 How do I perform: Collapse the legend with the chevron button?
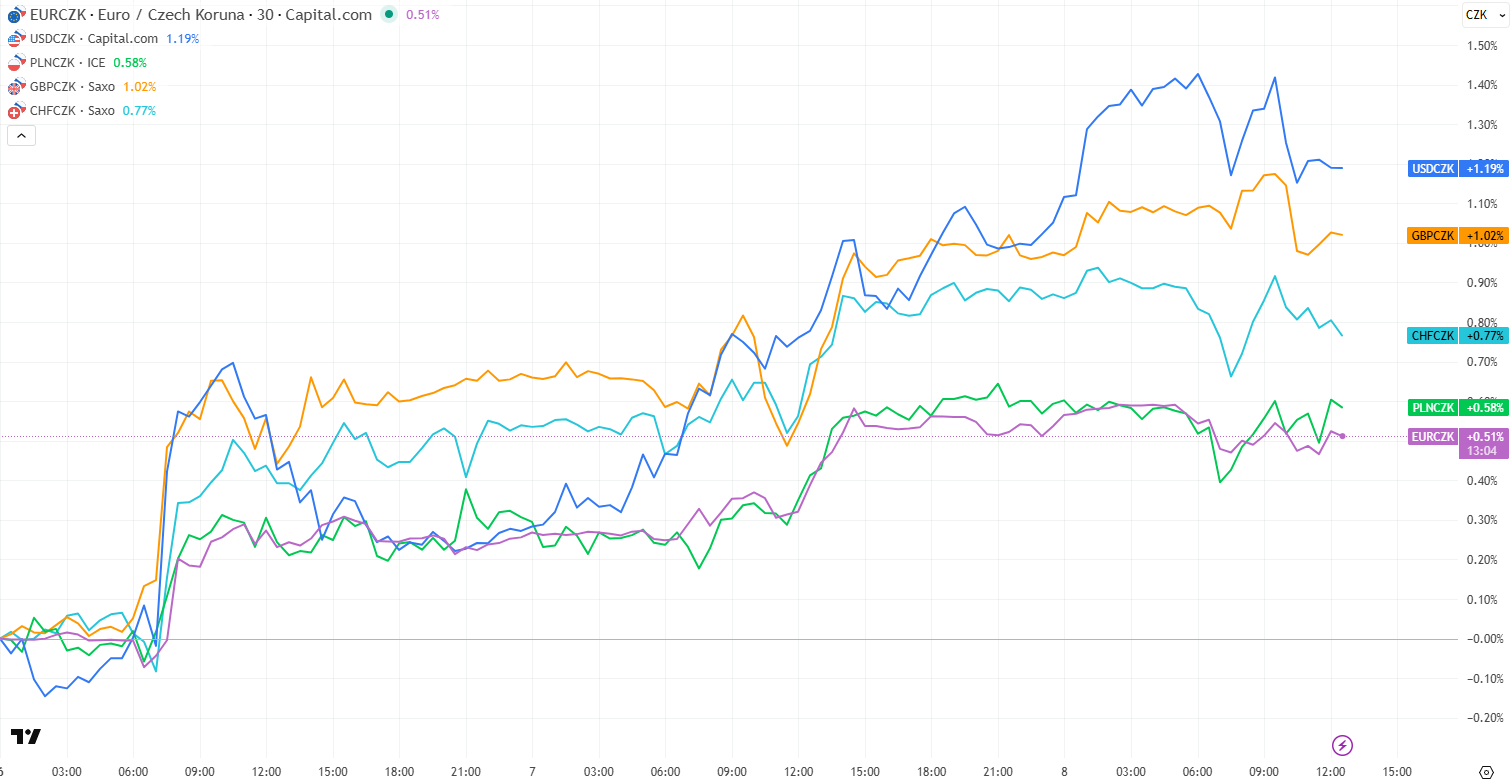point(22,135)
